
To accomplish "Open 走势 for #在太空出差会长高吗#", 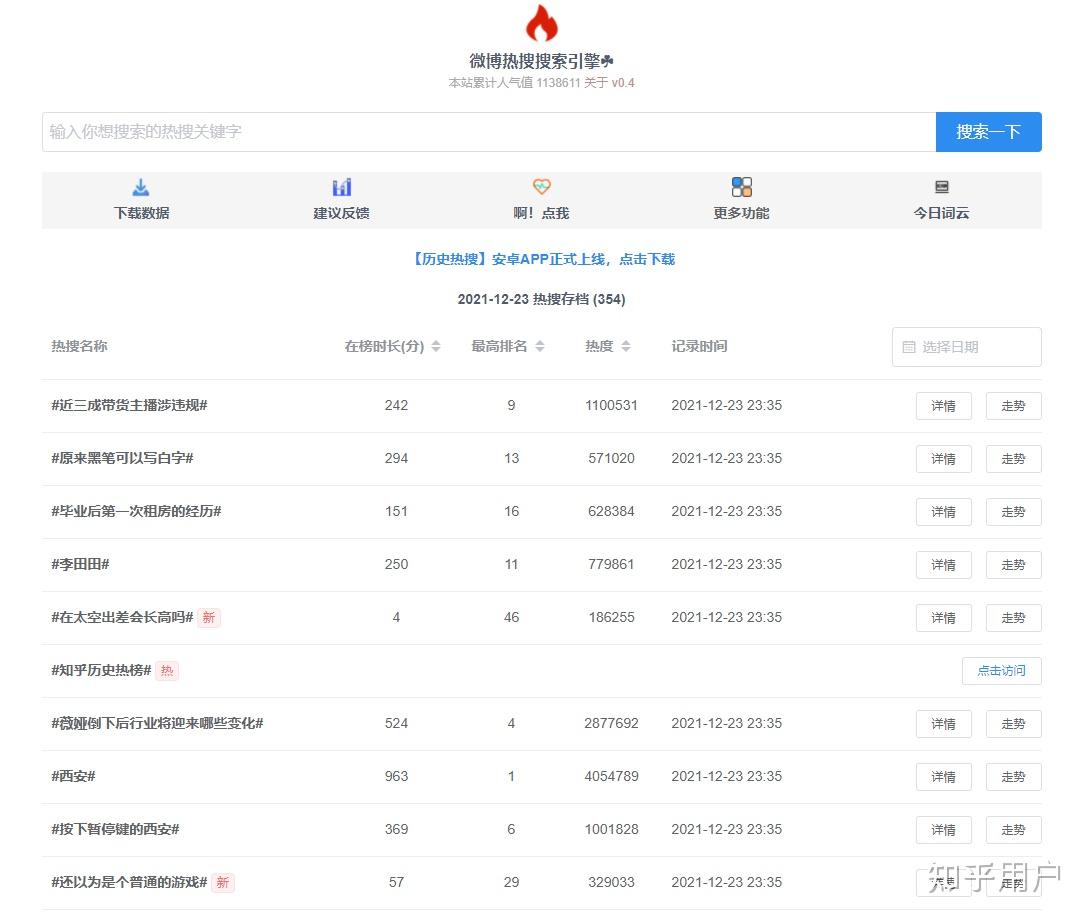I will coord(1013,618).
